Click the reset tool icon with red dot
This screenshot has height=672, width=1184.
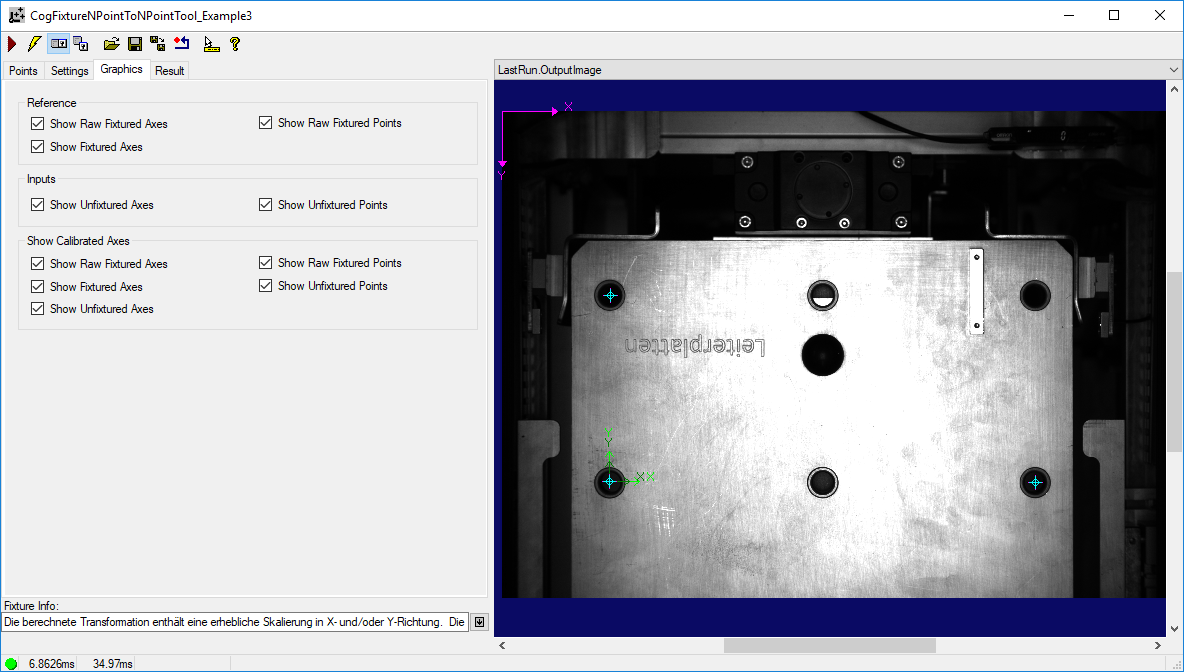point(181,45)
